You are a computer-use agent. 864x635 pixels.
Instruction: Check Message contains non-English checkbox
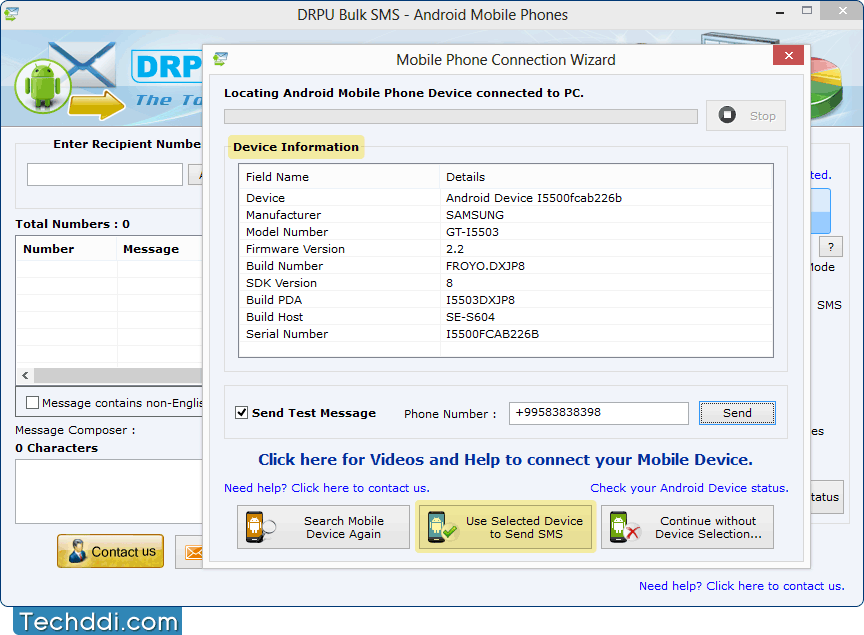33,402
